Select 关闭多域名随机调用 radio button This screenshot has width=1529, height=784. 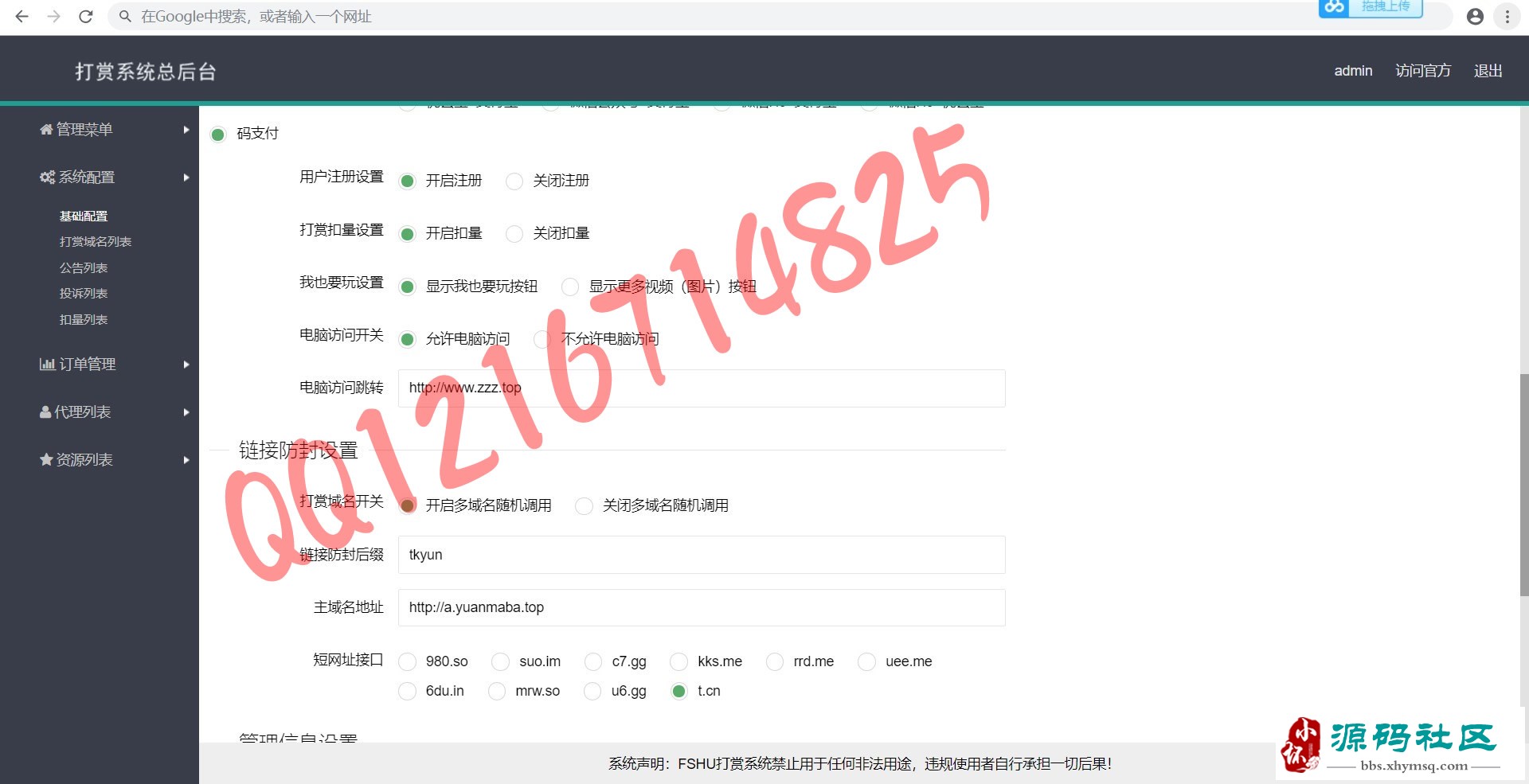point(584,505)
